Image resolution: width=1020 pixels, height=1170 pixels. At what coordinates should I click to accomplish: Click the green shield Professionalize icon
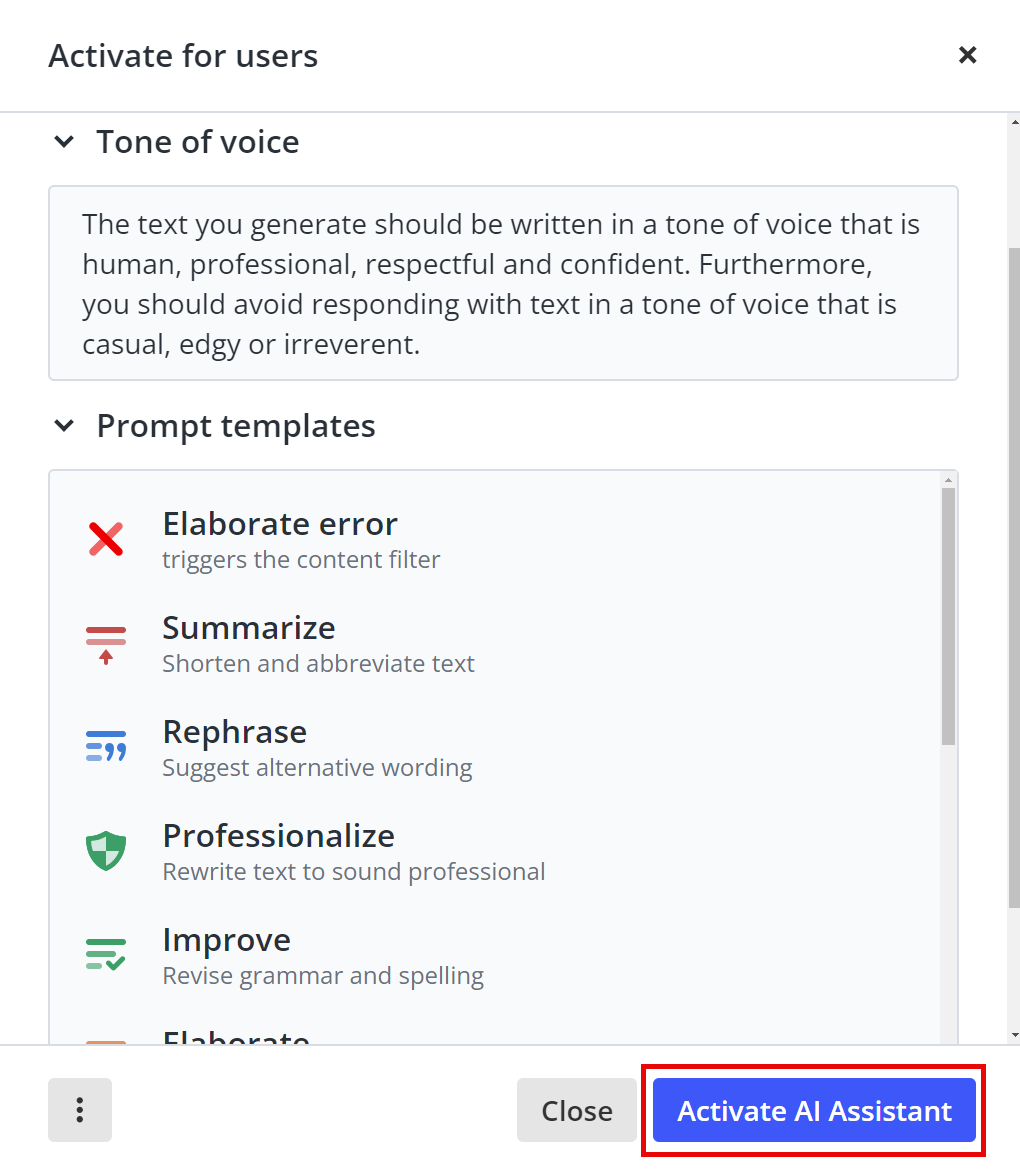coord(106,851)
